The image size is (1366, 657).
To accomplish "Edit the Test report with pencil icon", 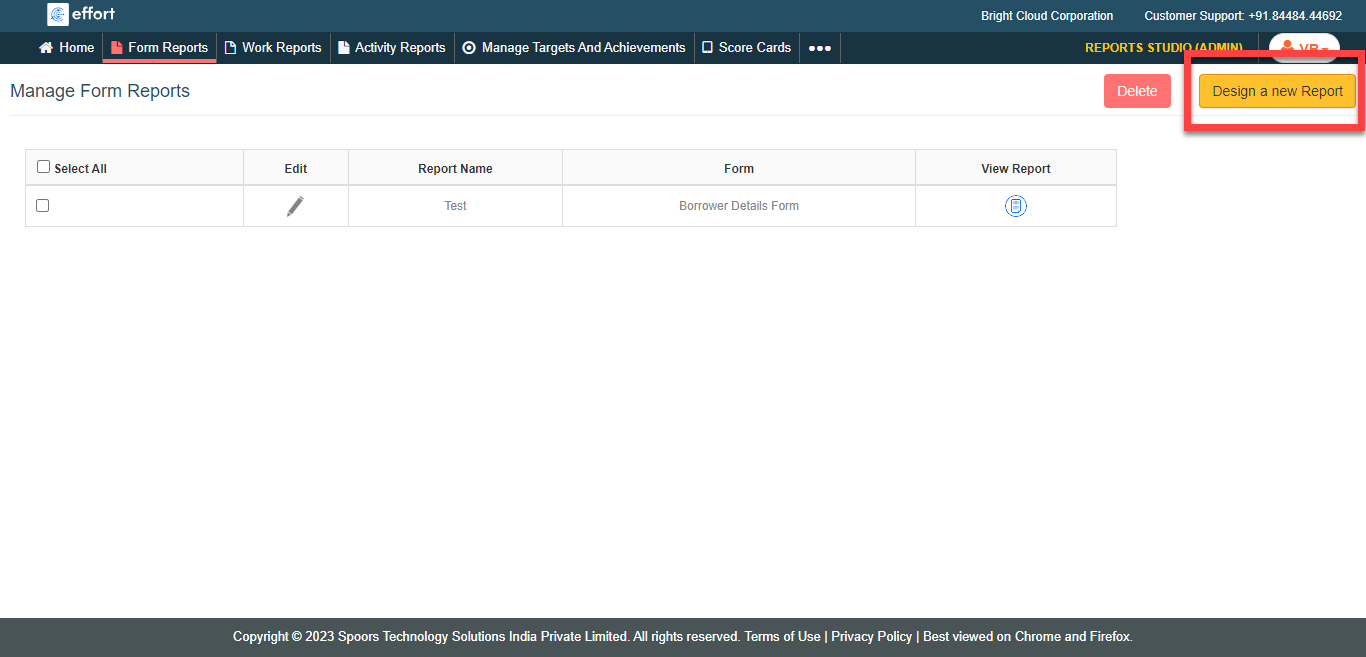I will click(x=295, y=206).
